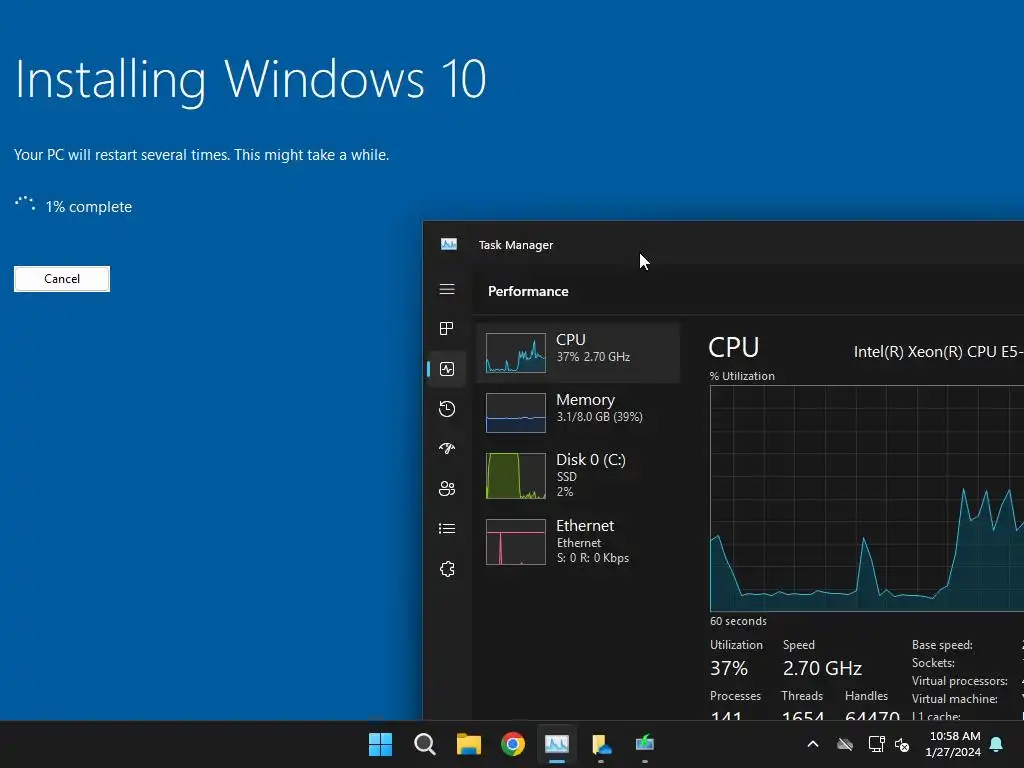Click the '% Utilization' graph label
The width and height of the screenshot is (1024, 768).
pyautogui.click(x=742, y=376)
